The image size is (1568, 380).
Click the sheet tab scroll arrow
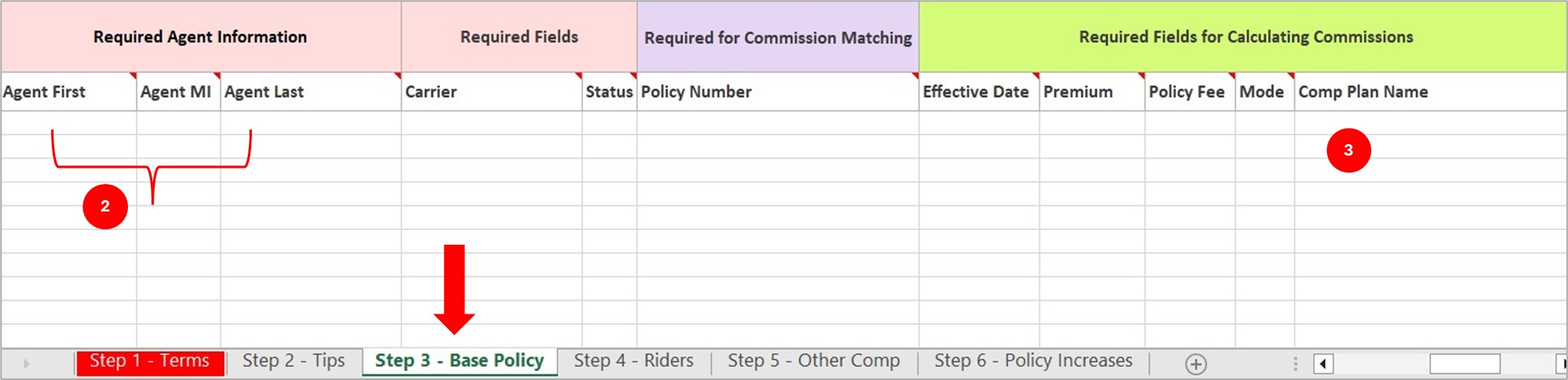(26, 364)
